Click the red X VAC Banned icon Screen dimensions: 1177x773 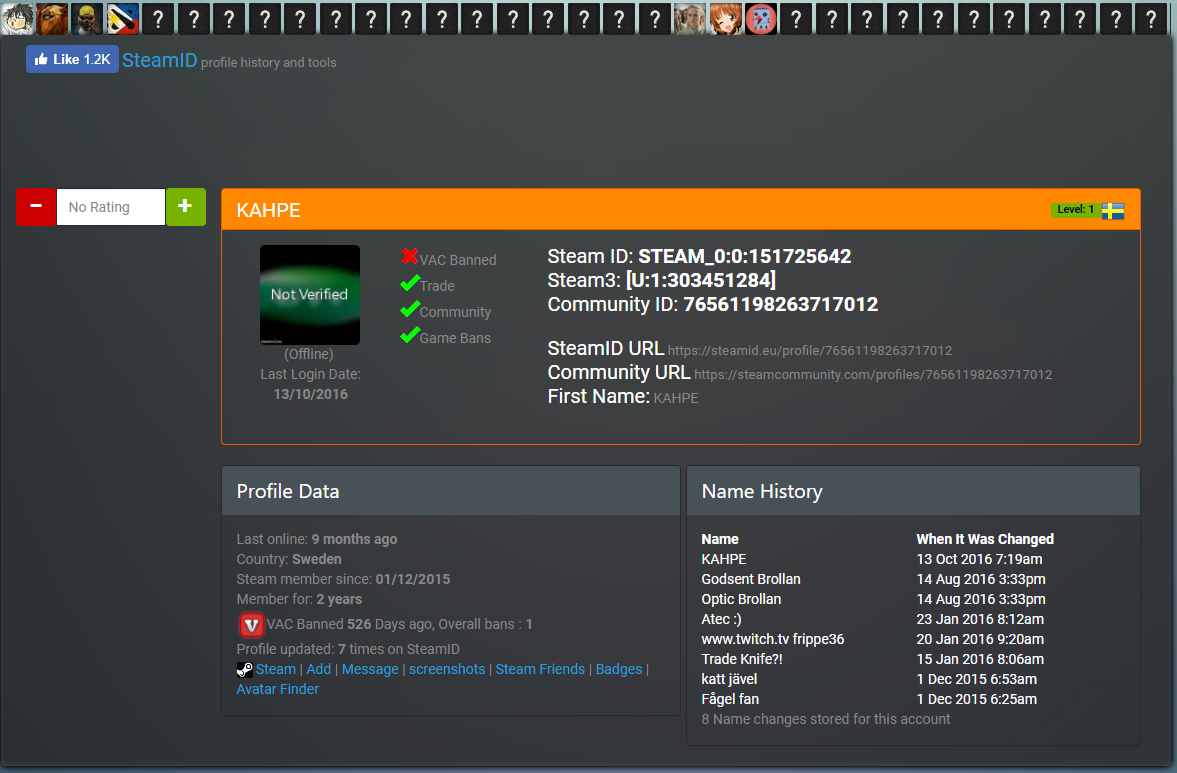(x=409, y=257)
